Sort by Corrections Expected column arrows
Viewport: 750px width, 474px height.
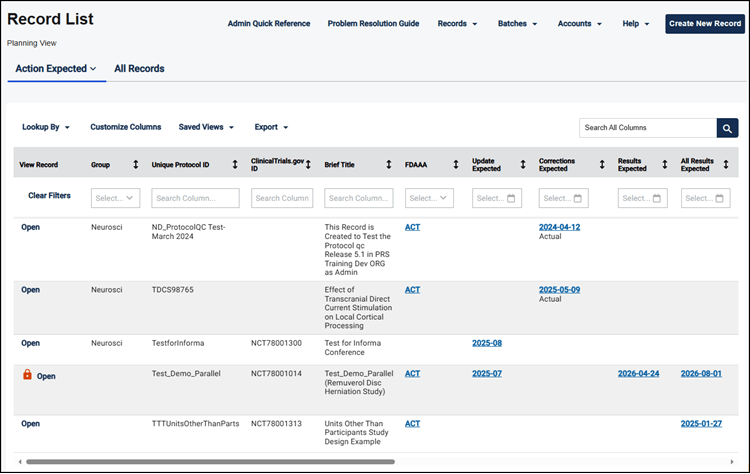(x=602, y=165)
